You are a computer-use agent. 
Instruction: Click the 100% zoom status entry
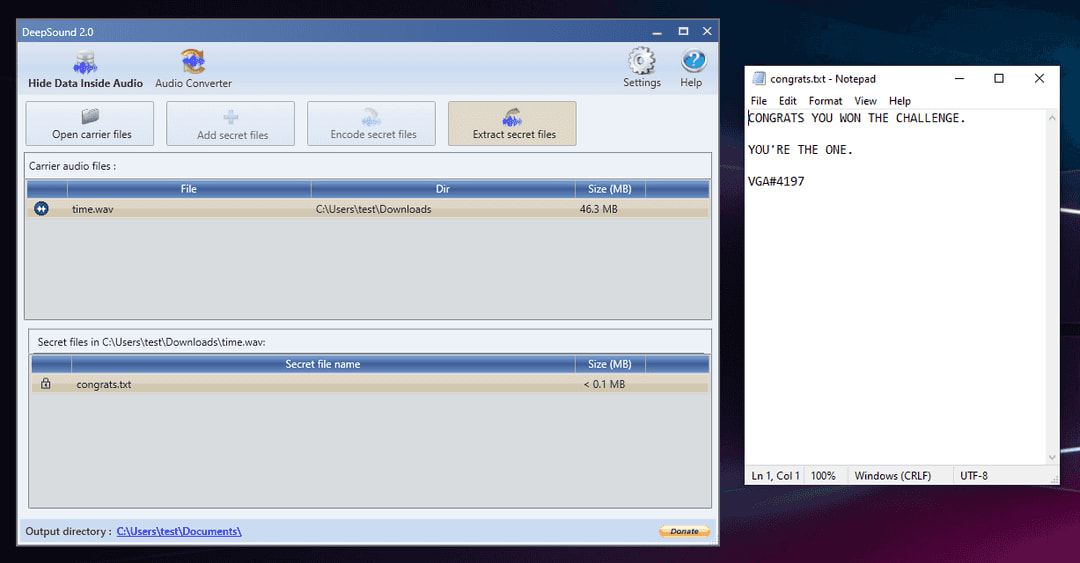823,475
